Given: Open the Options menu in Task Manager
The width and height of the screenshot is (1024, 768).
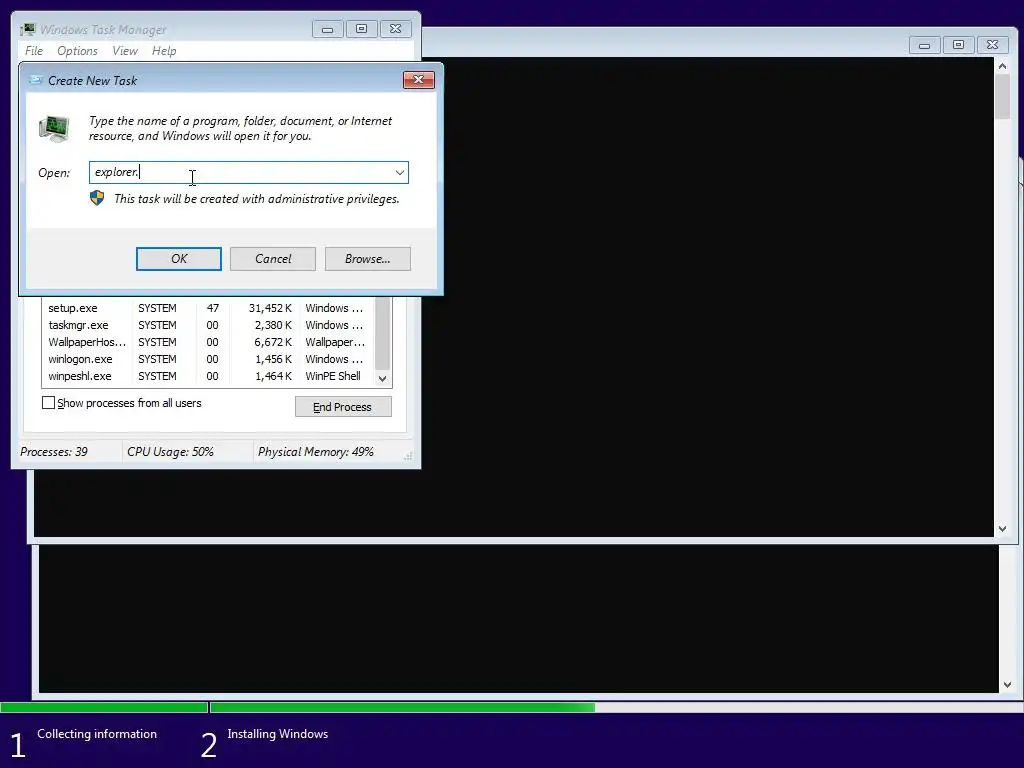Looking at the screenshot, I should click(77, 51).
